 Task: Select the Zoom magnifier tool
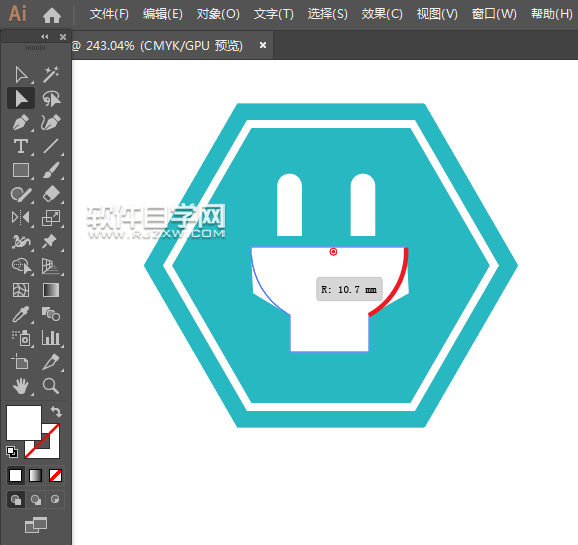[51, 386]
